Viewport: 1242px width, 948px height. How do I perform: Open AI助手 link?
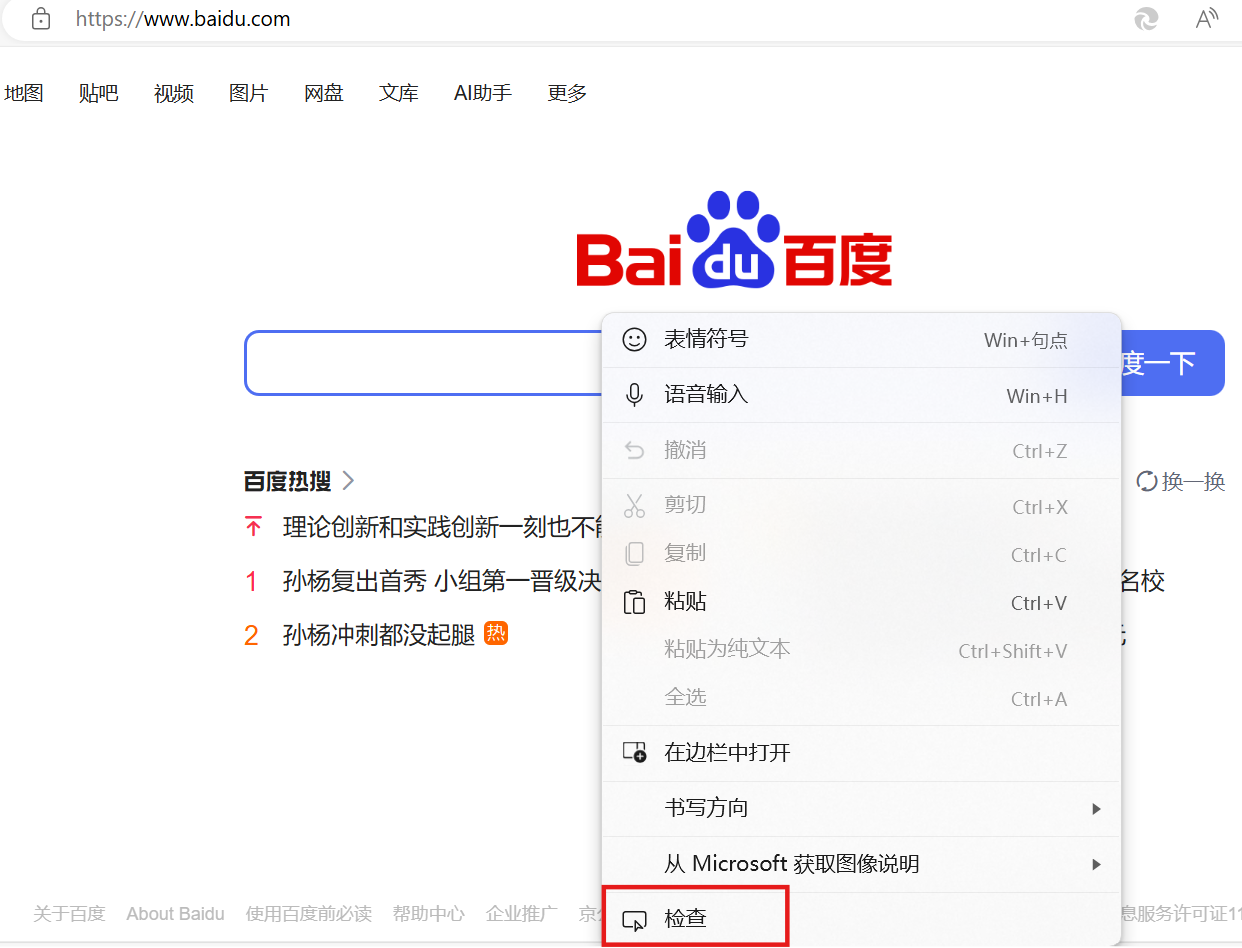(x=483, y=93)
